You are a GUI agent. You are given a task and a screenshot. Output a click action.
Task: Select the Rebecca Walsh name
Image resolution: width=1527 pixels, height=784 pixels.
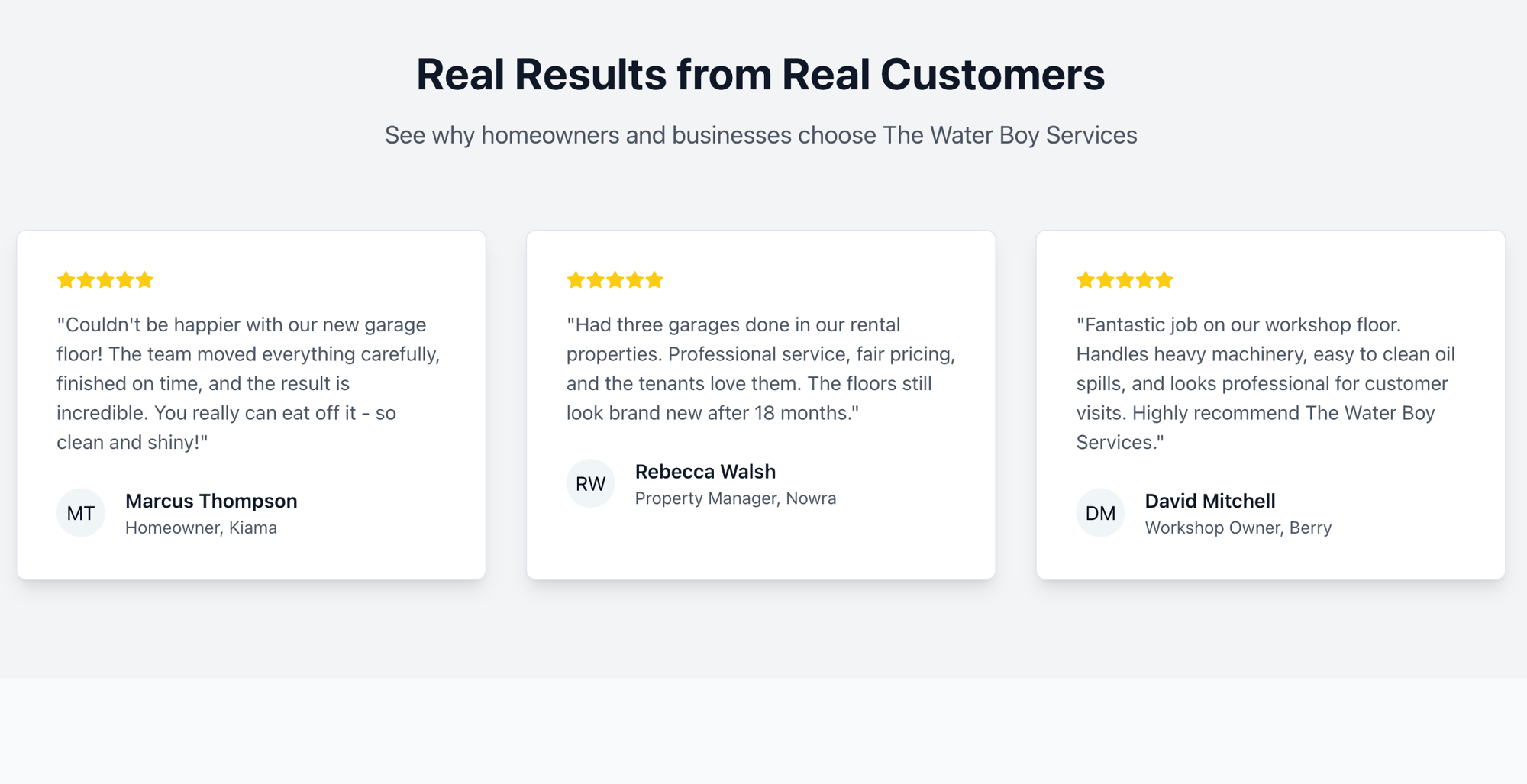[705, 472]
